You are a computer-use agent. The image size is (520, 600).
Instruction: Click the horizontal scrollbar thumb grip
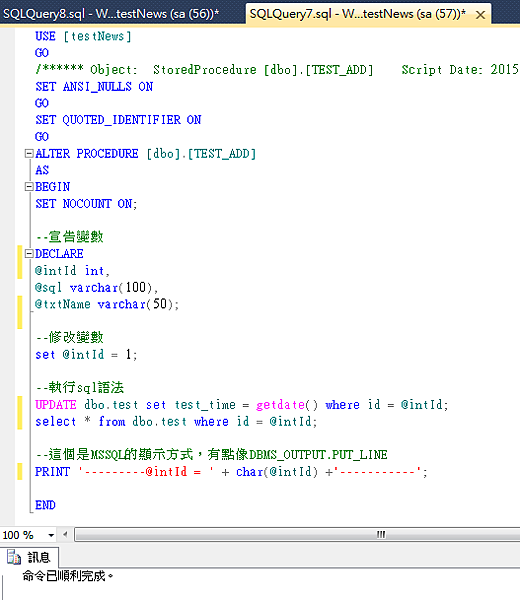pyautogui.click(x=381, y=535)
